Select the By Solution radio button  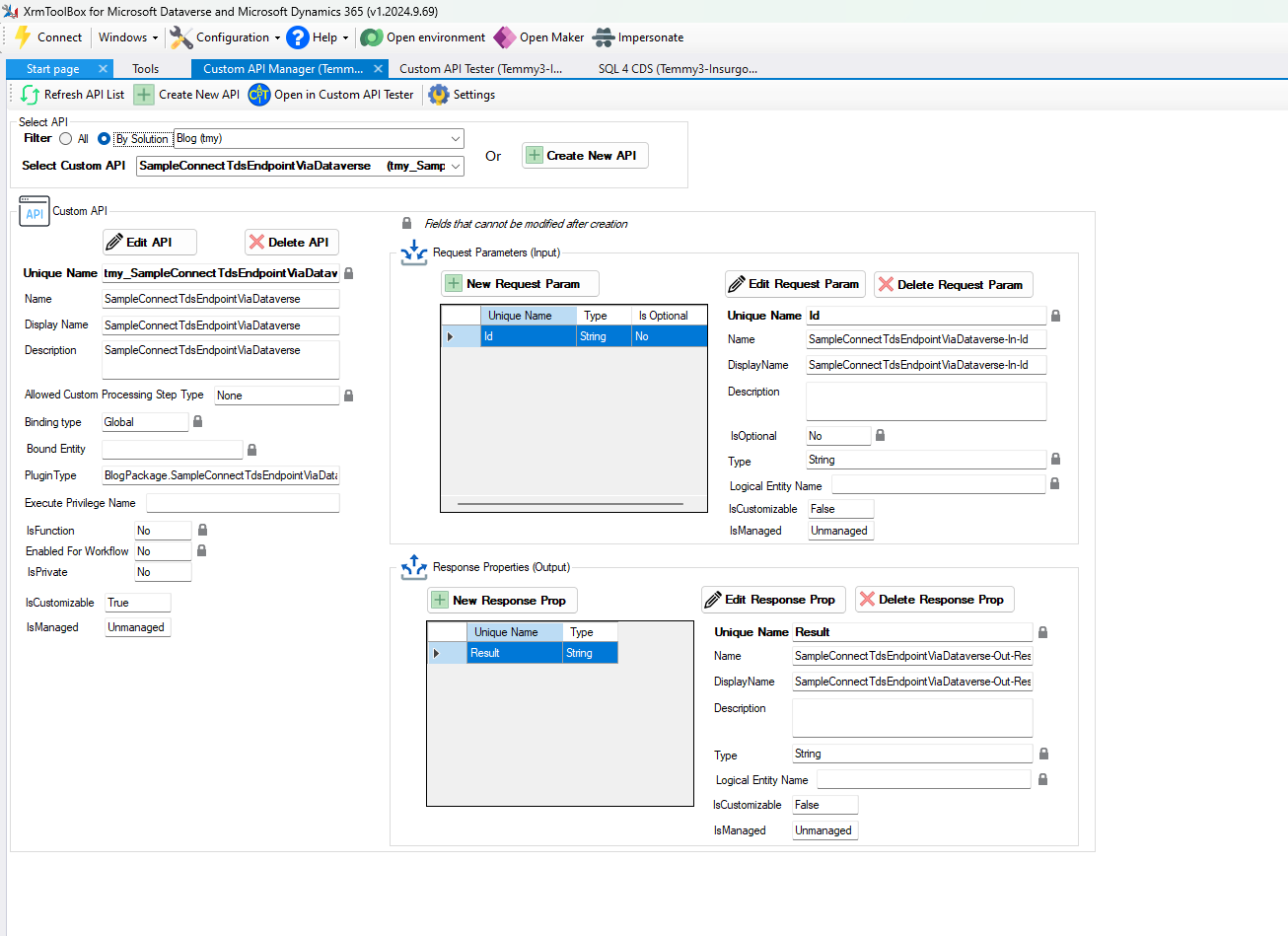(x=104, y=139)
